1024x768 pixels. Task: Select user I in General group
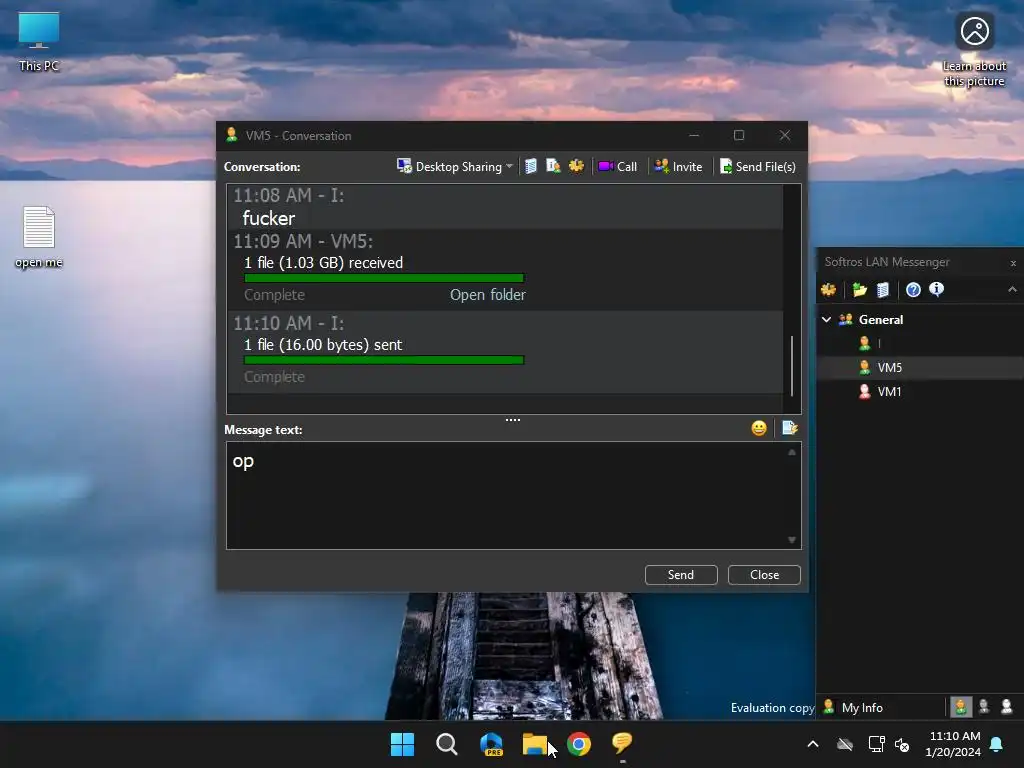click(920, 344)
